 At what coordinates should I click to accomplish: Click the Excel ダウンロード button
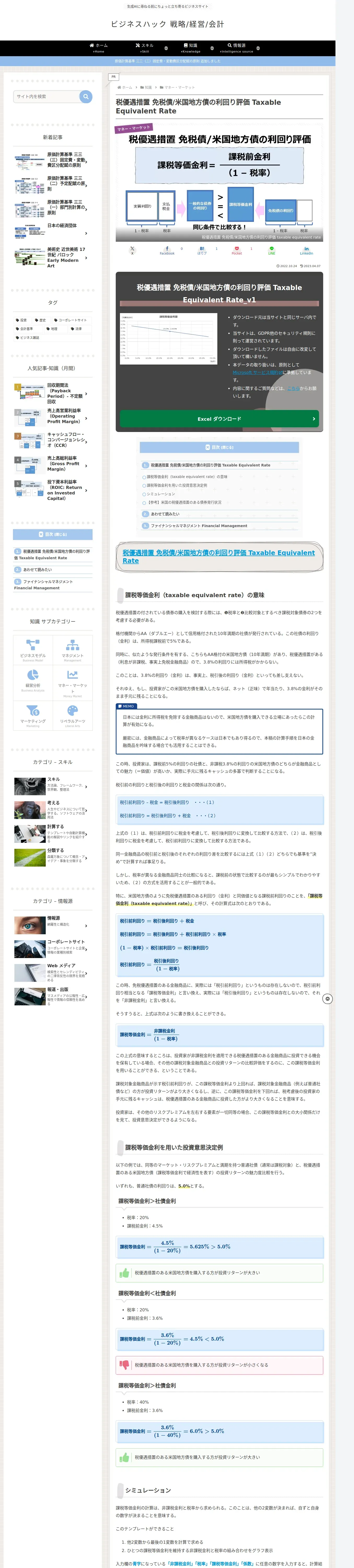pyautogui.click(x=219, y=419)
